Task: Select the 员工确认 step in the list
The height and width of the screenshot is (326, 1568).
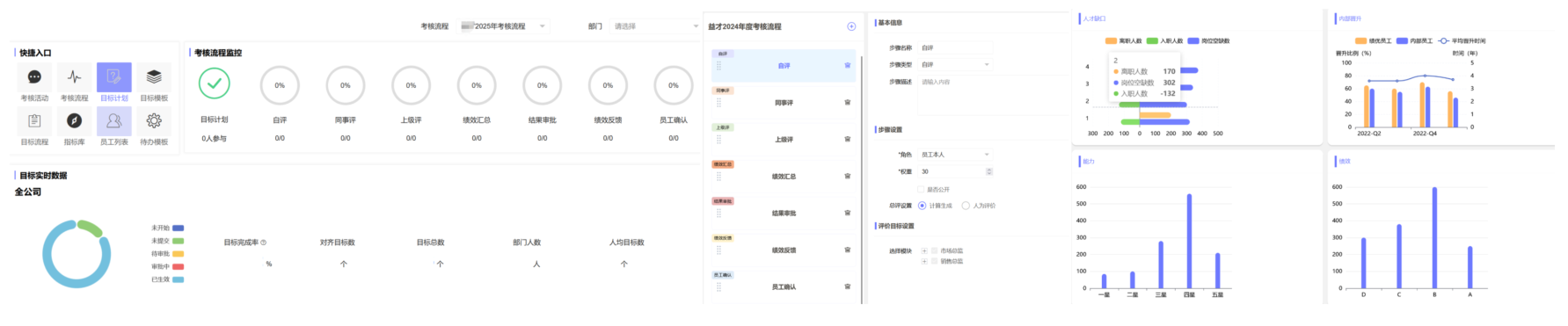Action: [784, 287]
